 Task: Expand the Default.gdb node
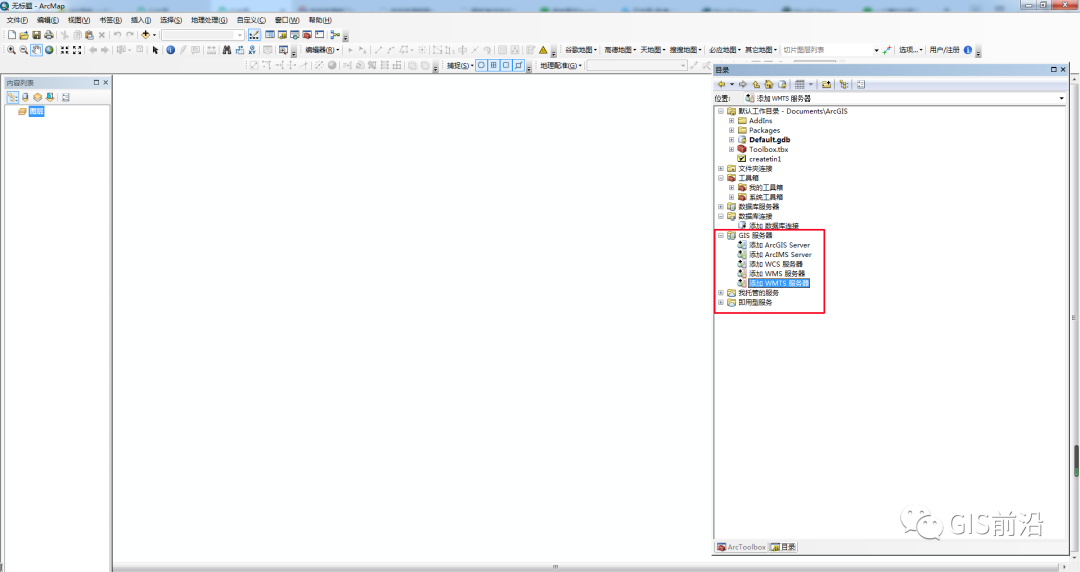click(x=731, y=139)
